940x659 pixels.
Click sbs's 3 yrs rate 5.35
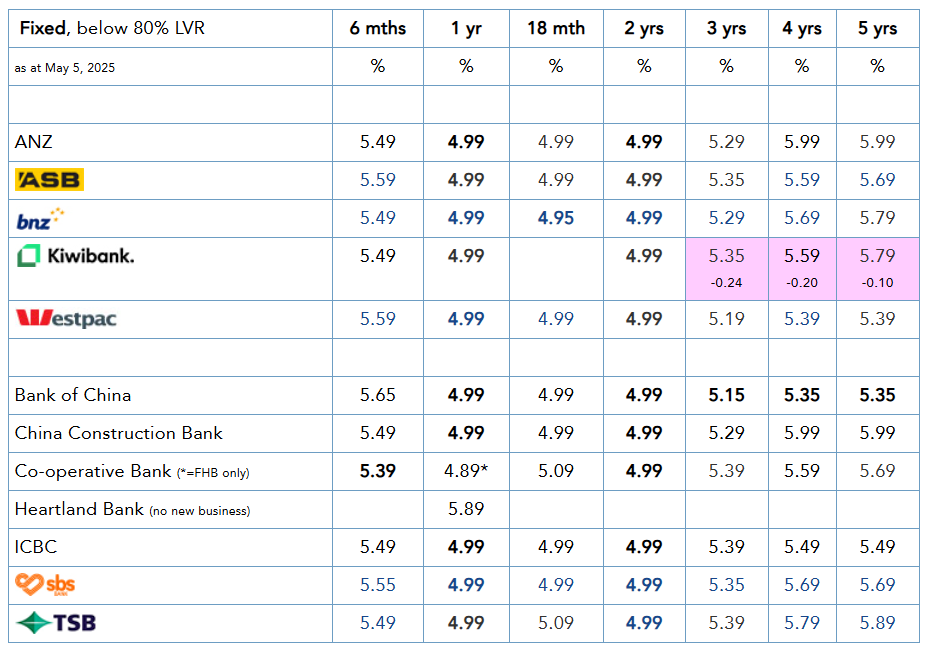pos(727,585)
